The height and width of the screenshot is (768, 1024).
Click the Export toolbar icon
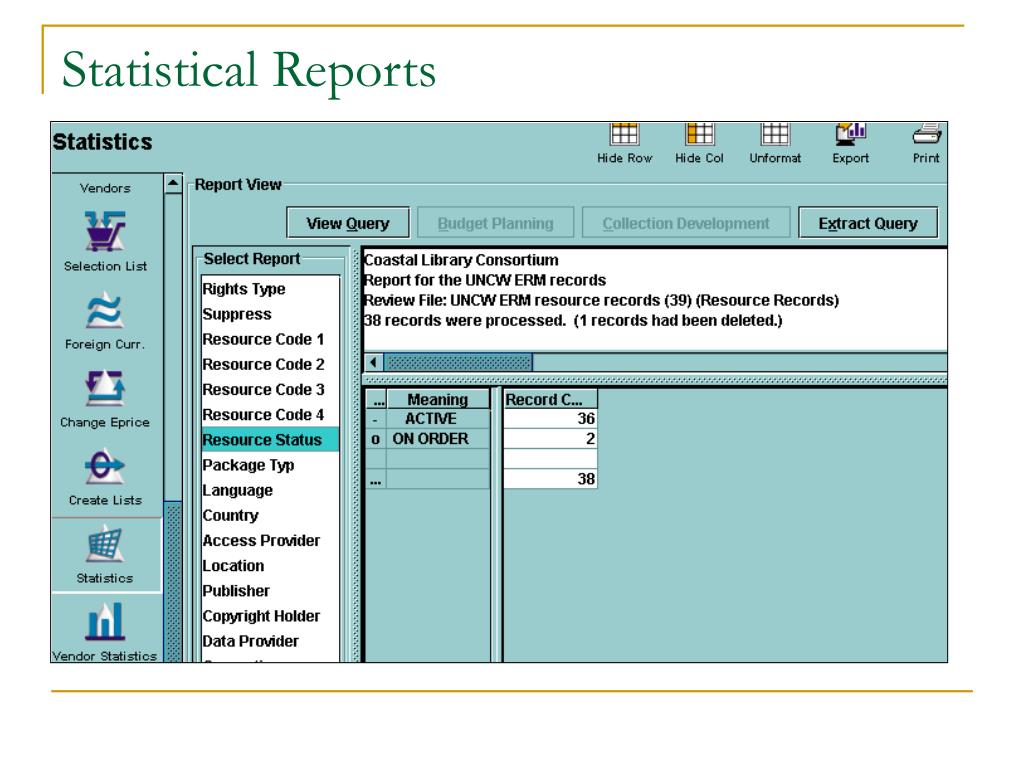[850, 134]
